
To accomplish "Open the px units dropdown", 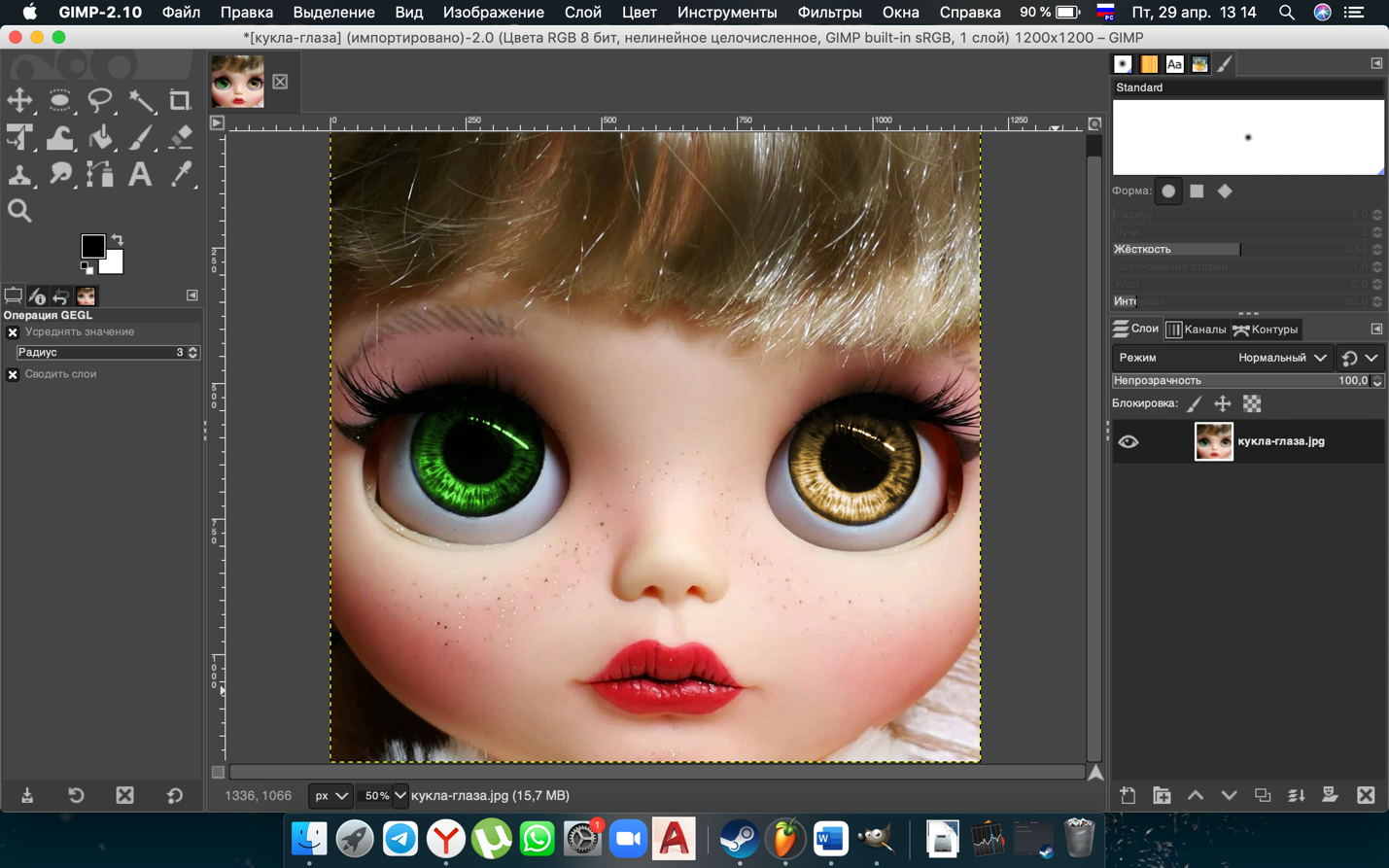I will point(330,795).
